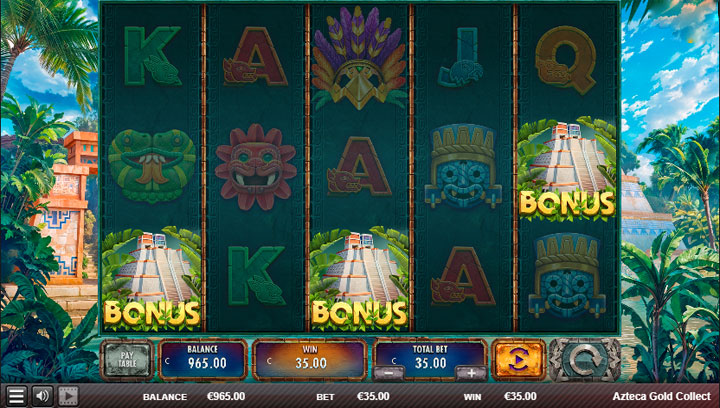This screenshot has width=720, height=408.
Task: Click the Bonus pyramid on the middle reel
Action: 359,278
